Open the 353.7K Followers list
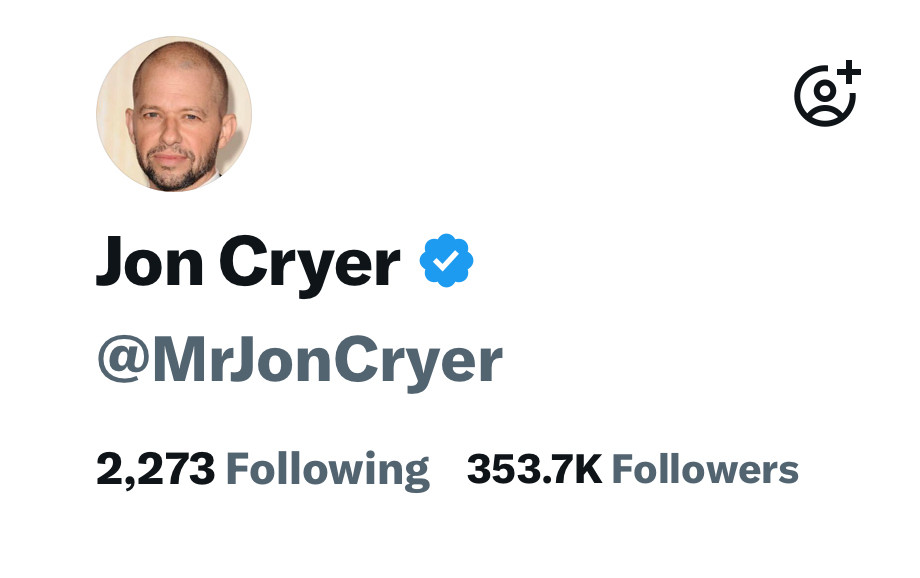Image resolution: width=920 pixels, height=578 pixels. [632, 469]
